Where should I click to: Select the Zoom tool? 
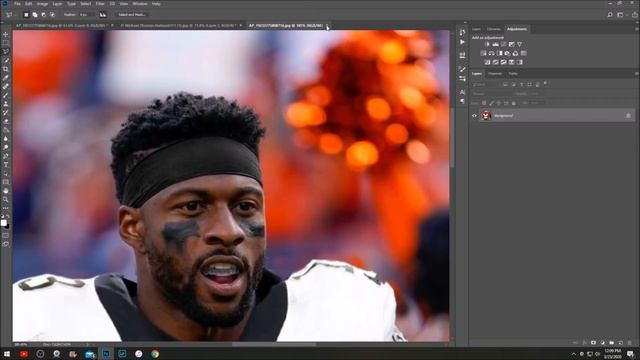(x=6, y=199)
